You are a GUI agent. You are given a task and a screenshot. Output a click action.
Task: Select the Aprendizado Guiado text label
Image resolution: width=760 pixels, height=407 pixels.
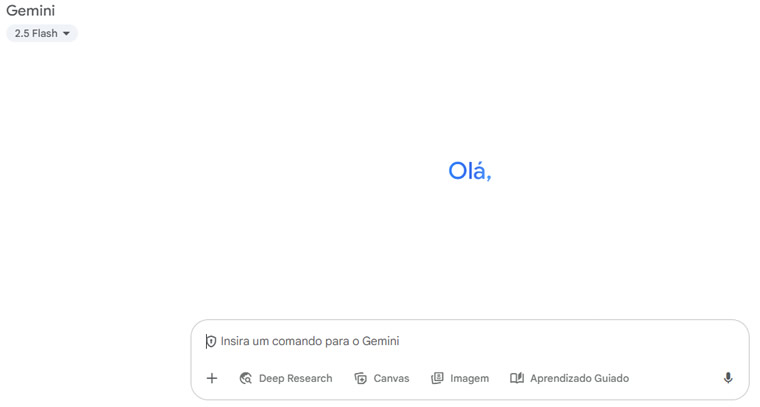pos(579,378)
